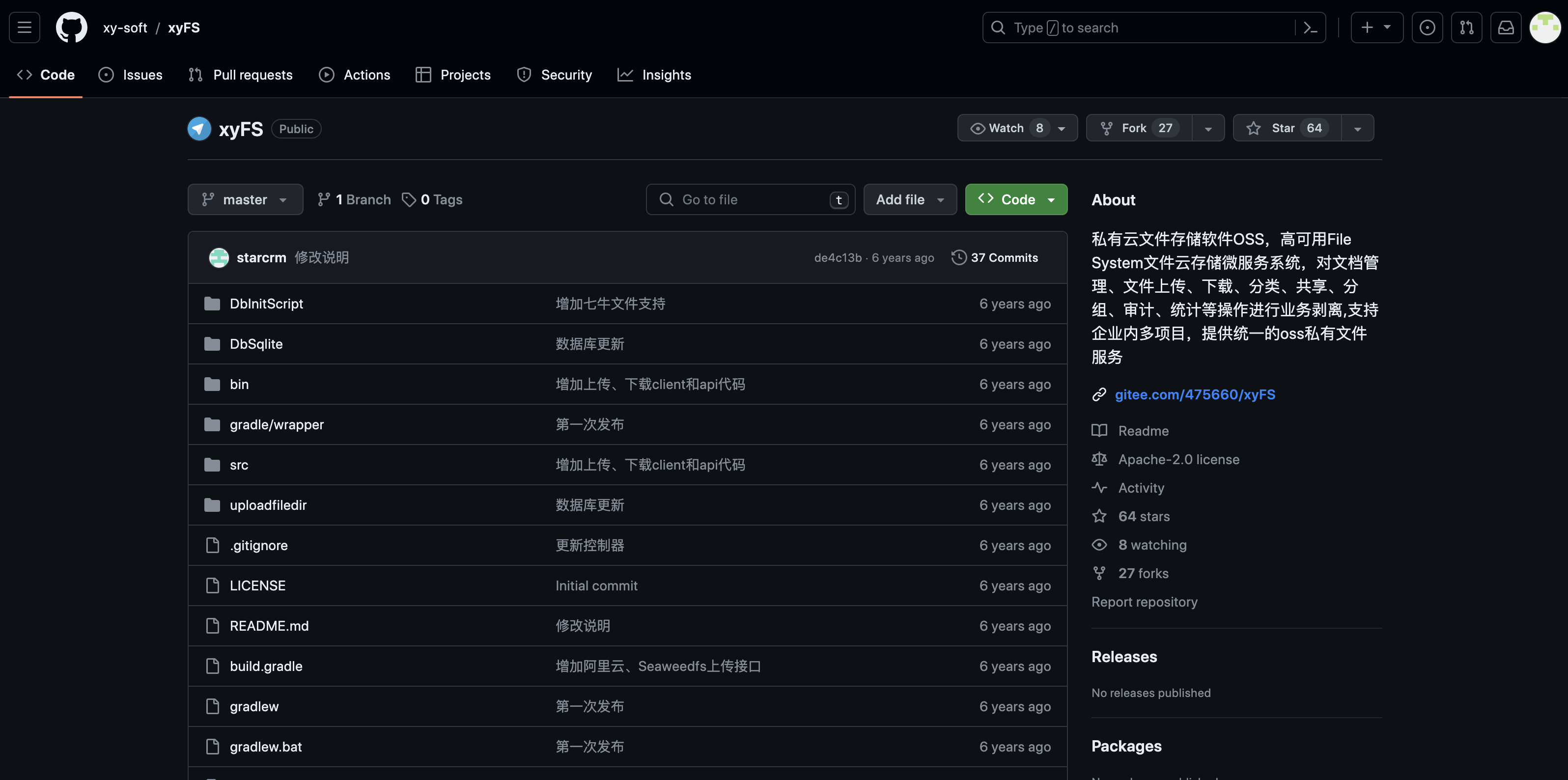The width and height of the screenshot is (1568, 780).
Task: Open the DbInitScript folder icon
Action: coord(212,304)
